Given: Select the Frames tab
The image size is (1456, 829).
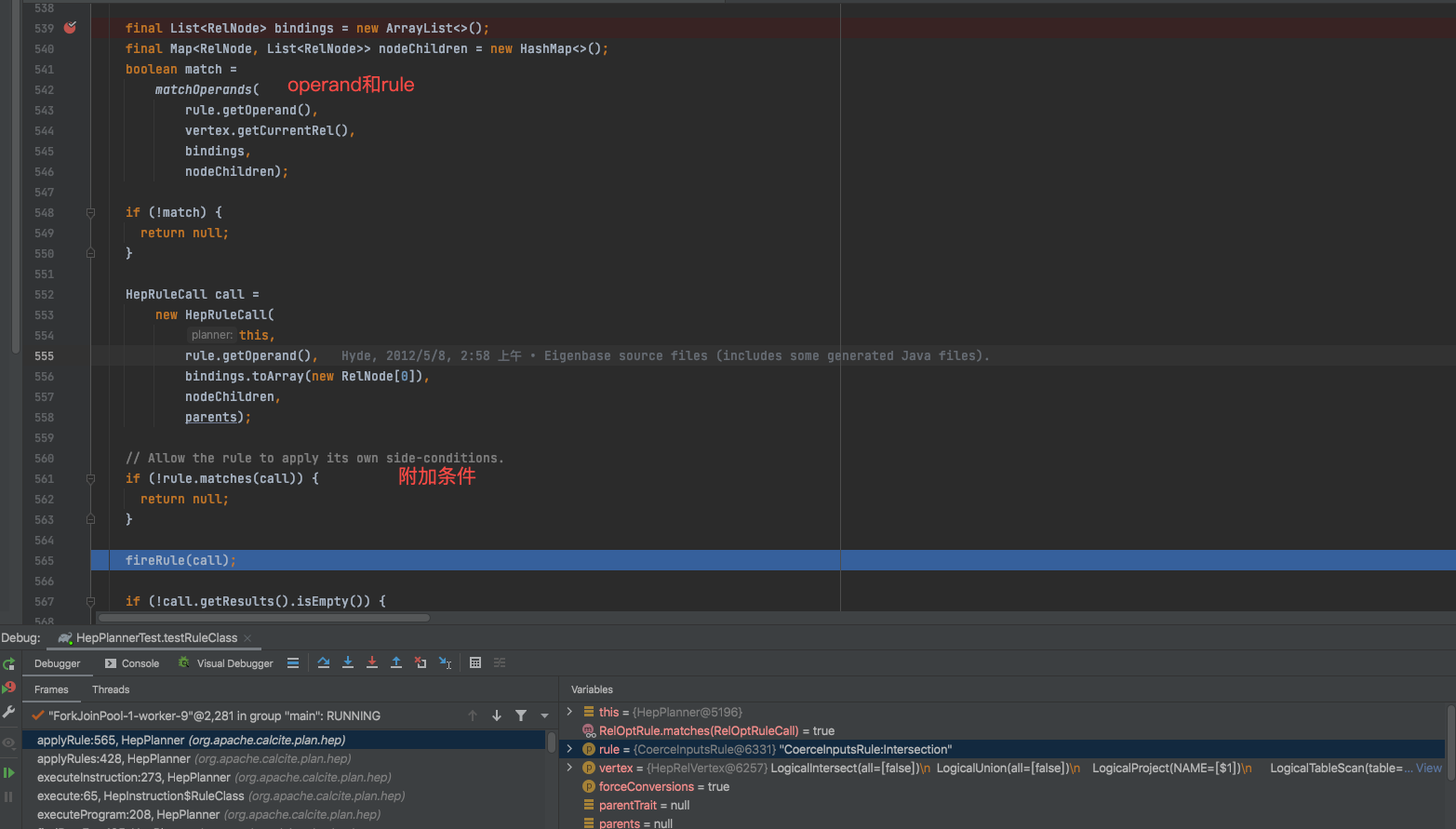Looking at the screenshot, I should 51,689.
